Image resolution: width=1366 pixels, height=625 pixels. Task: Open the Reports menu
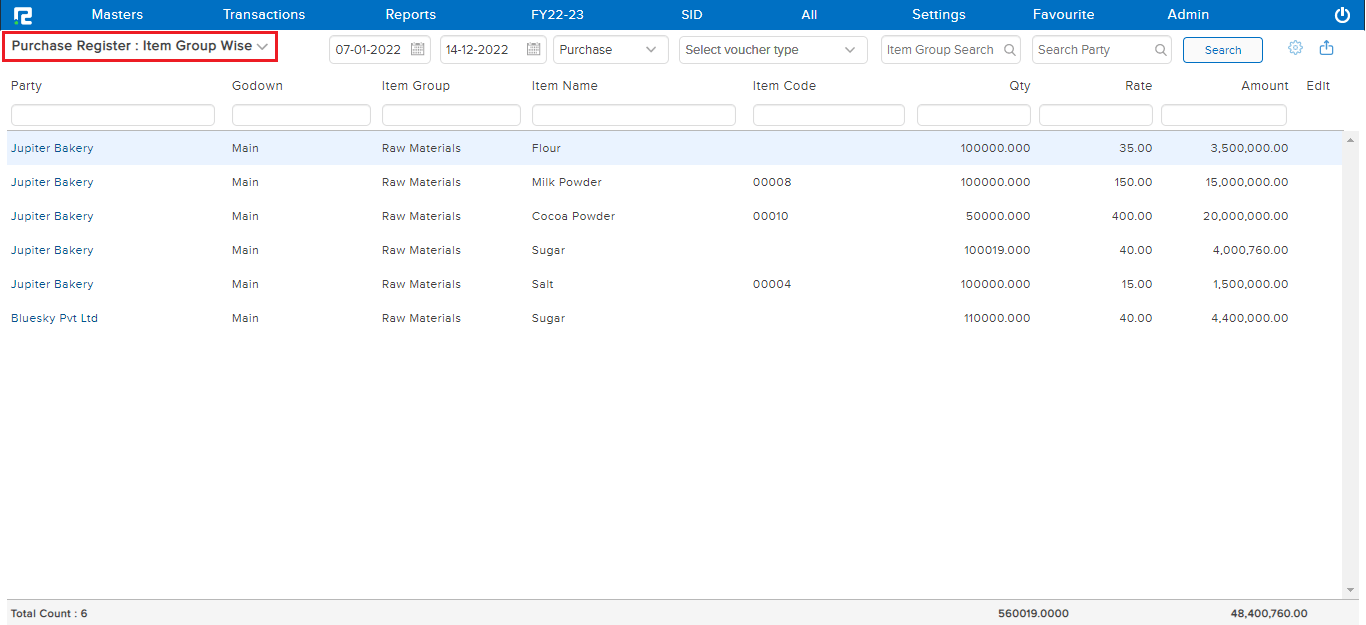pyautogui.click(x=410, y=15)
